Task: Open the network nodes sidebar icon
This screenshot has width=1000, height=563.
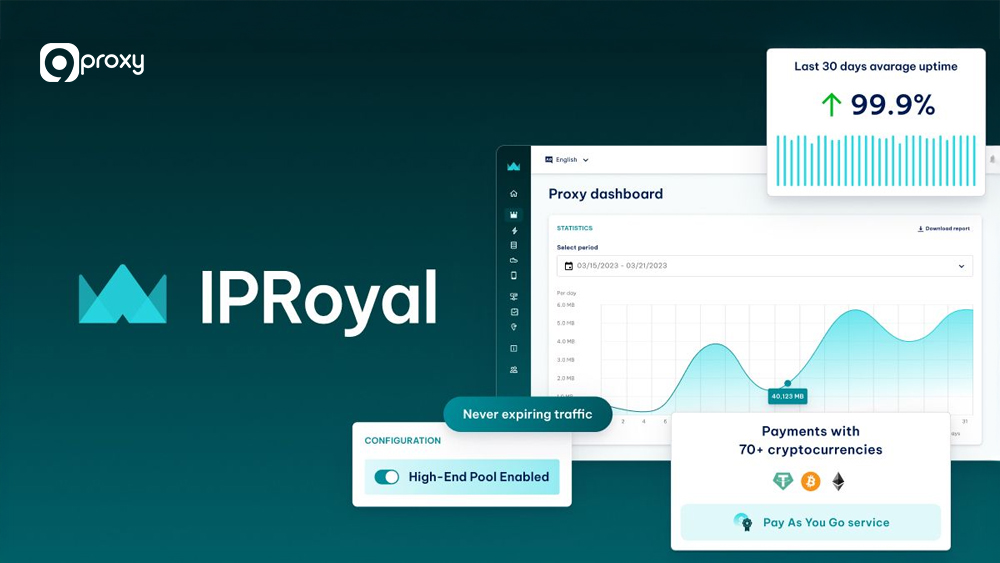Action: coord(513,296)
